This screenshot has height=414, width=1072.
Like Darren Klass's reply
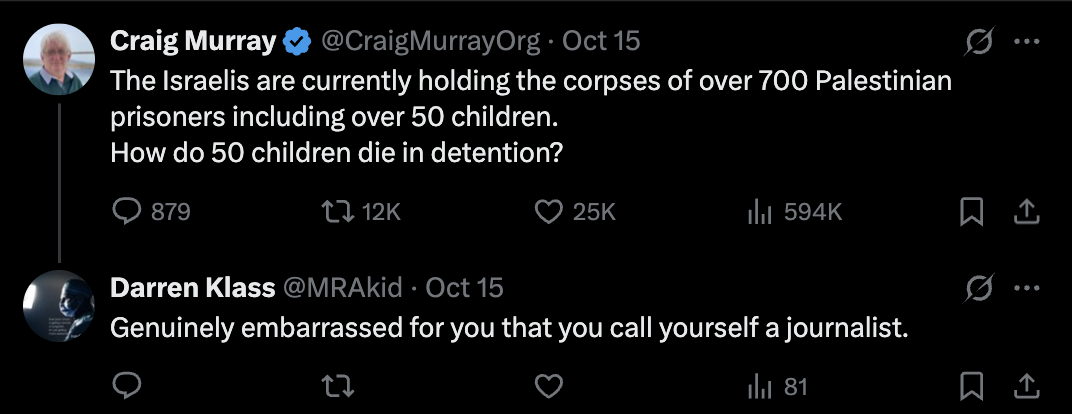tap(547, 387)
